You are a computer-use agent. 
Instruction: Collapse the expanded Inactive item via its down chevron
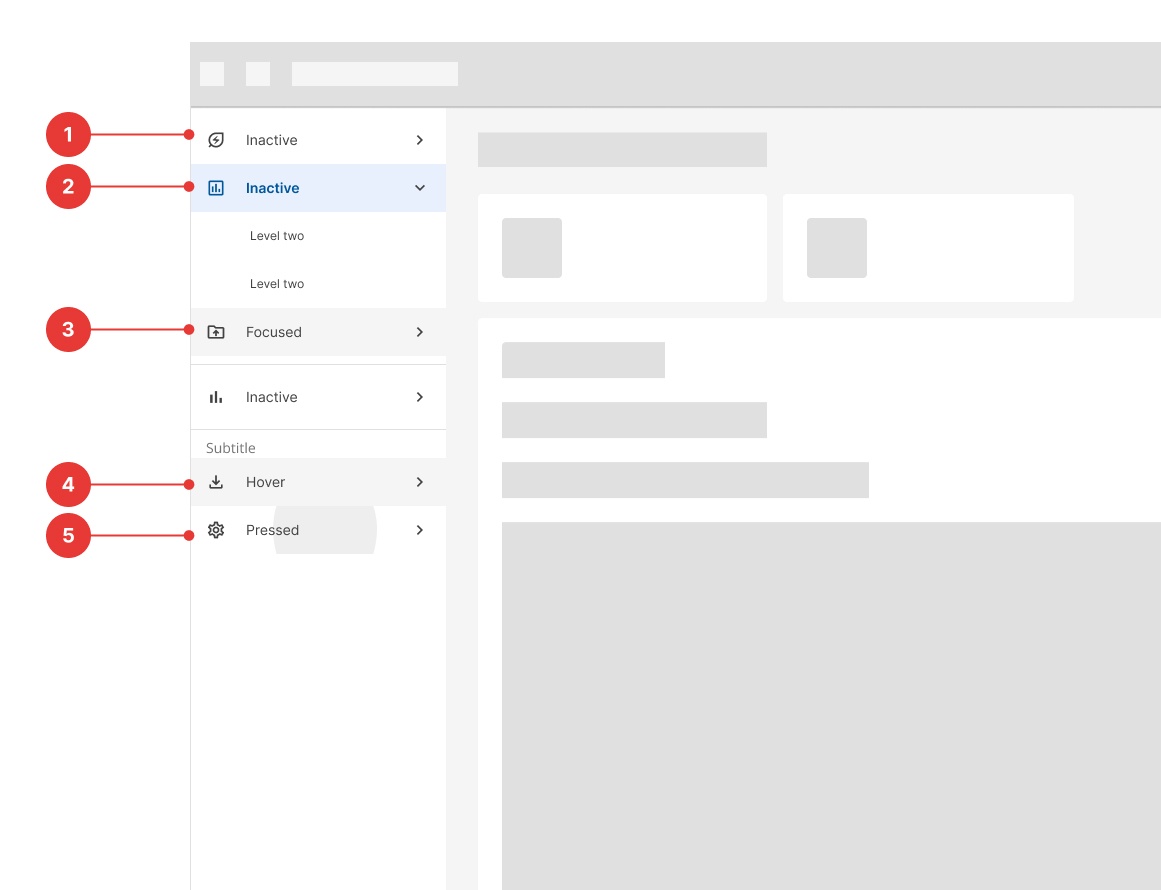pos(420,187)
